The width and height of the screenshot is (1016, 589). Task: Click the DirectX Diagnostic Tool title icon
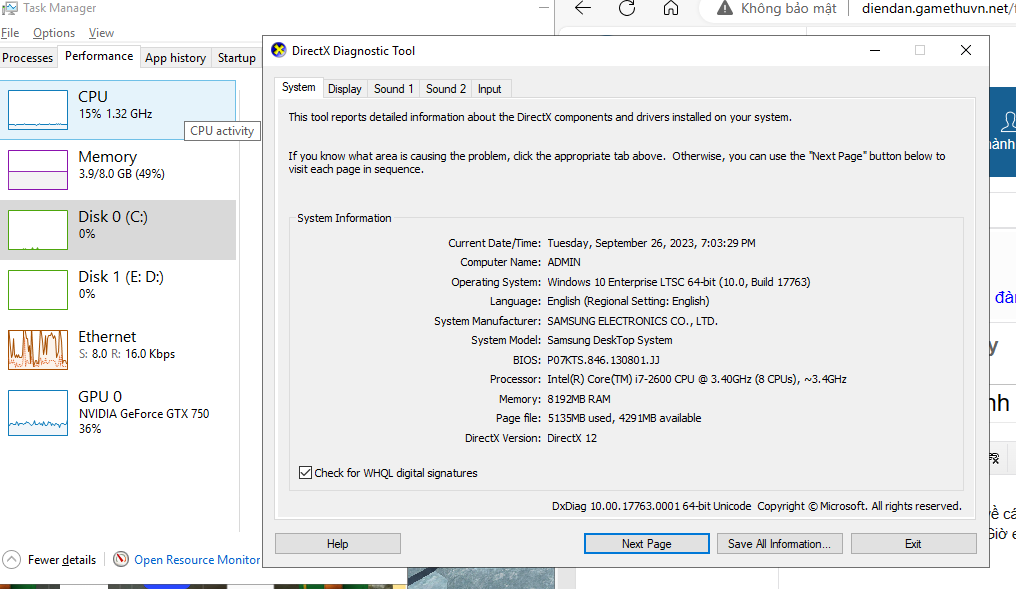coord(279,51)
